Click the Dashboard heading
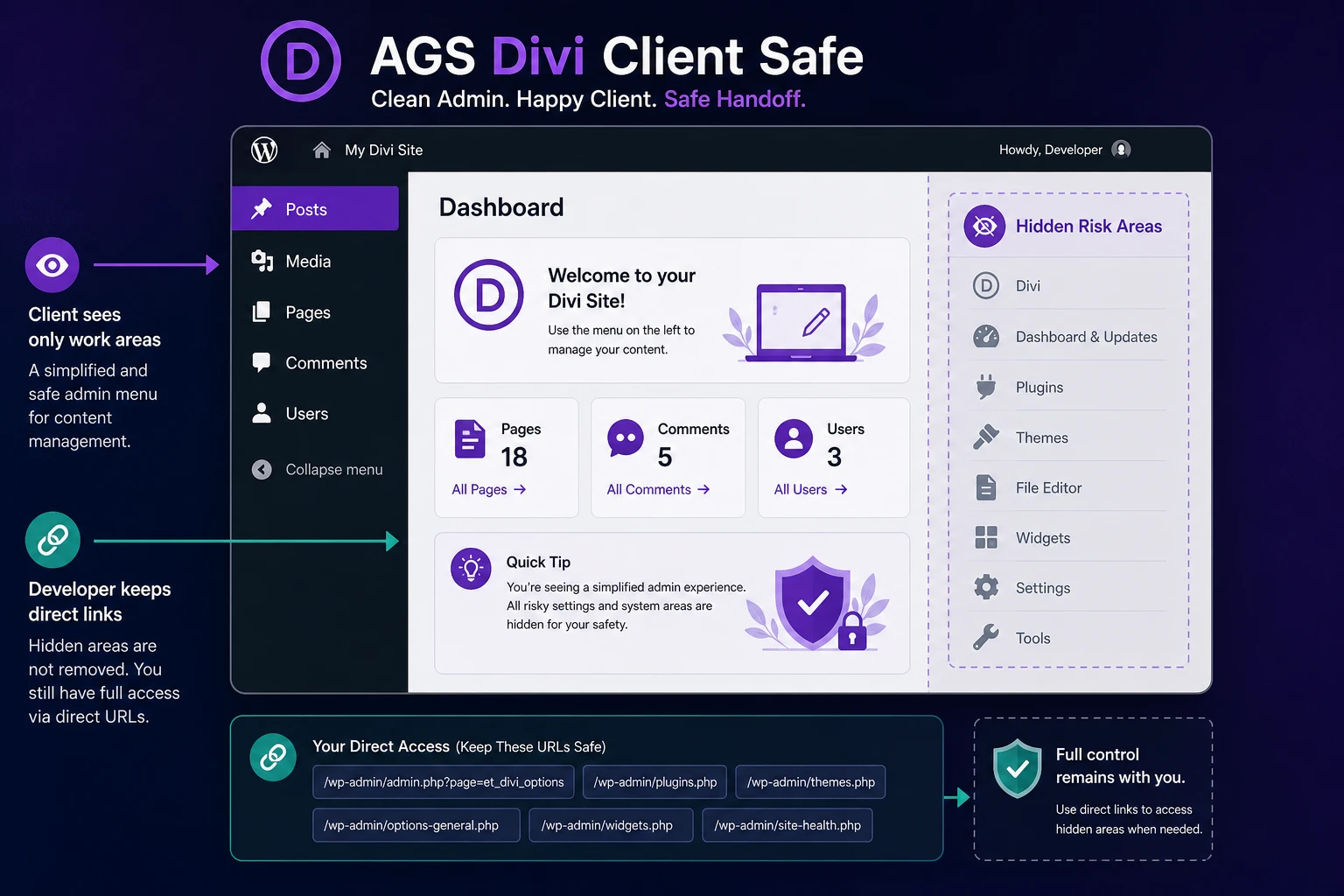The image size is (1344, 896). [501, 207]
